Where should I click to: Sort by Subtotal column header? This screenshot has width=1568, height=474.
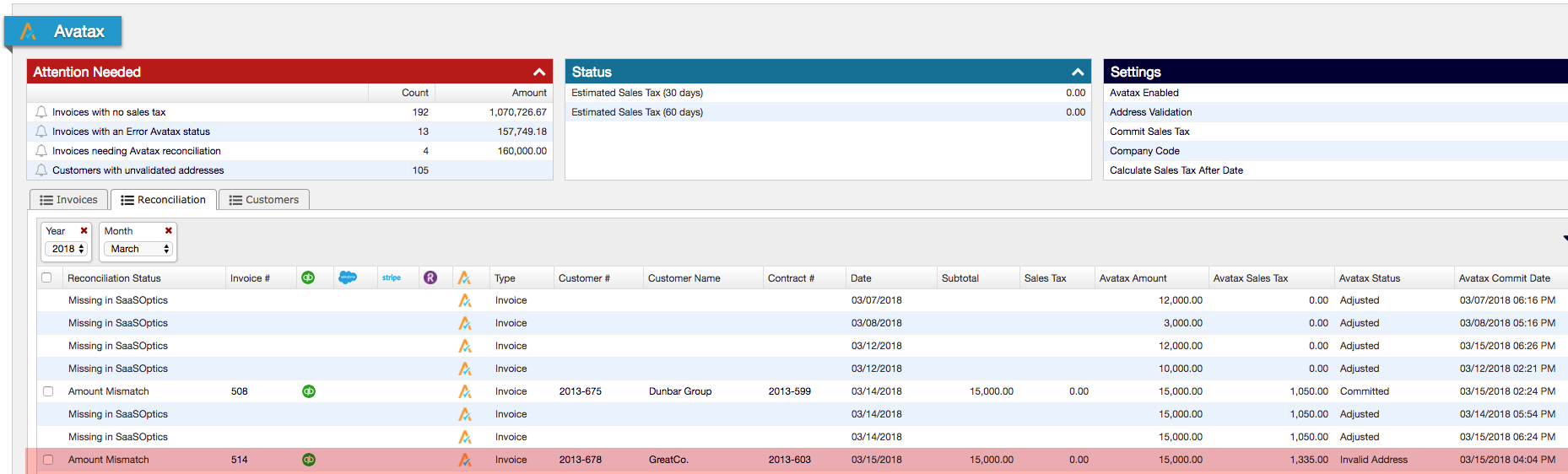pos(960,278)
